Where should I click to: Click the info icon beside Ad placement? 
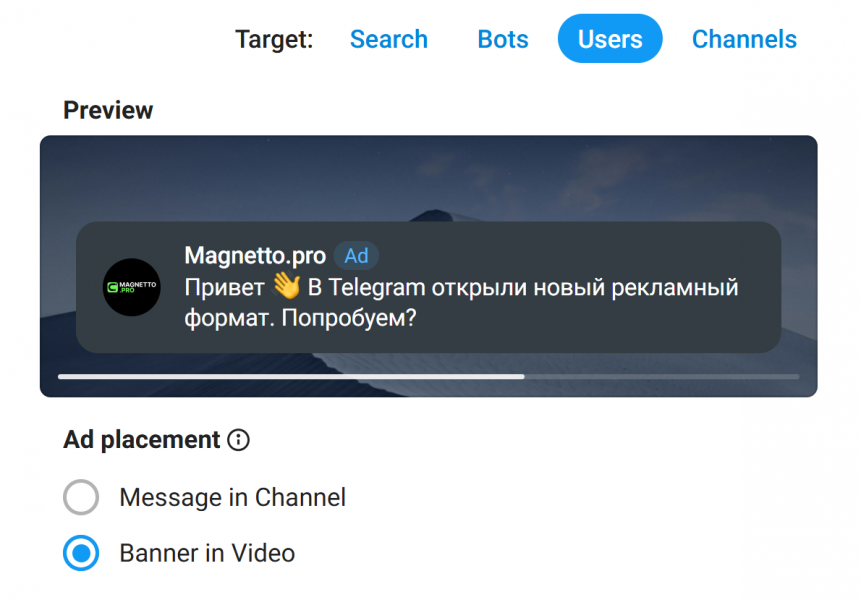[x=238, y=440]
